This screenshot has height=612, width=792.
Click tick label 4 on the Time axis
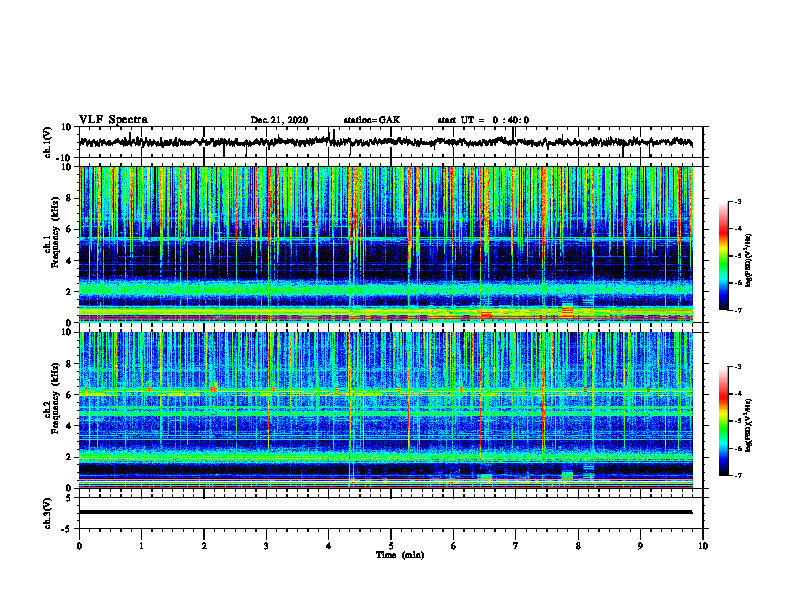pos(328,546)
